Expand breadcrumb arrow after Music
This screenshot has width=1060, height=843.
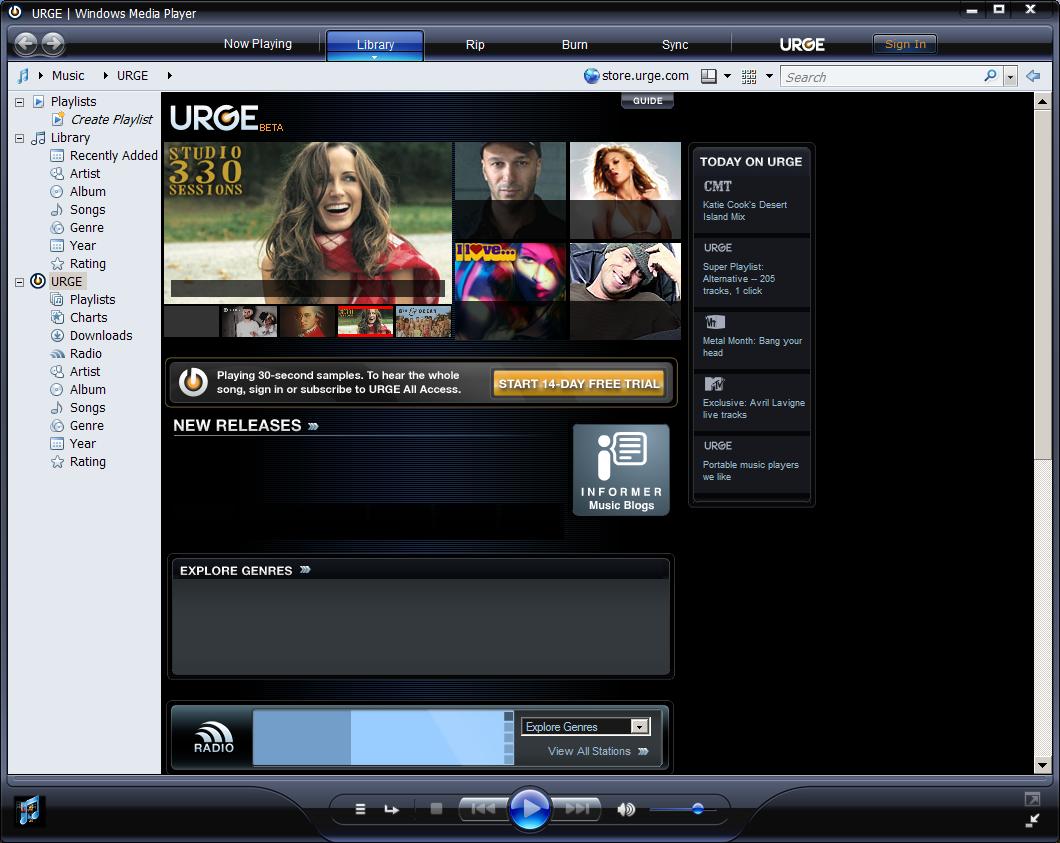[x=105, y=76]
